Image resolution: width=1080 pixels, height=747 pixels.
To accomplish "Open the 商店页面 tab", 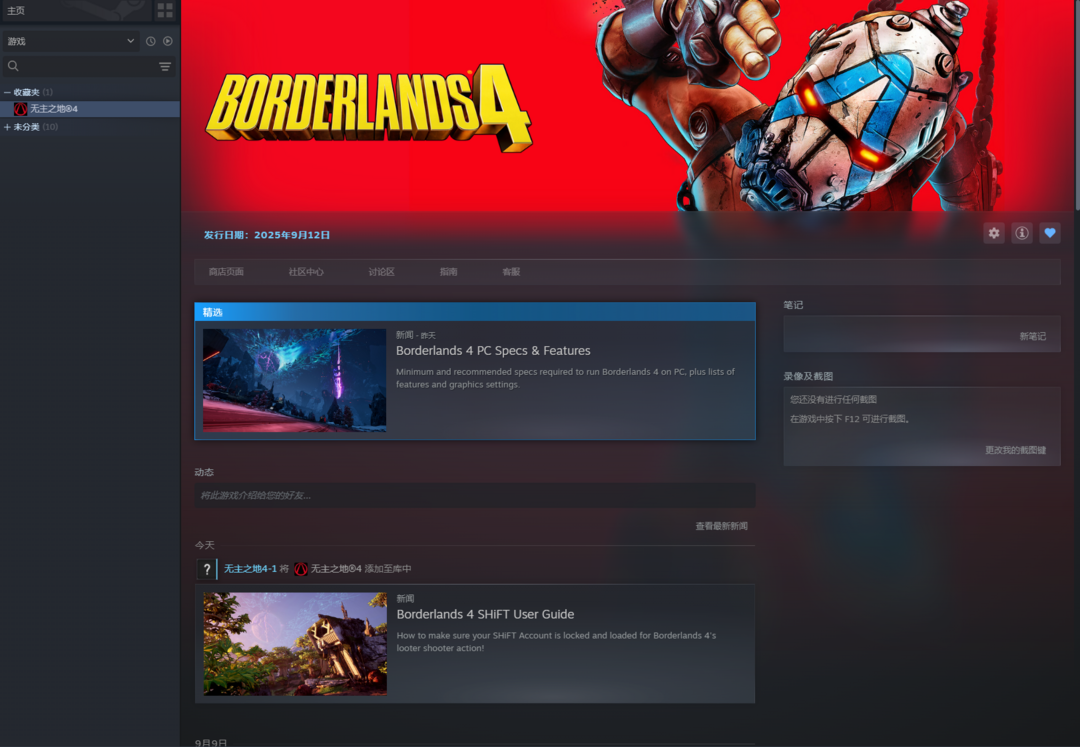I will pyautogui.click(x=227, y=272).
